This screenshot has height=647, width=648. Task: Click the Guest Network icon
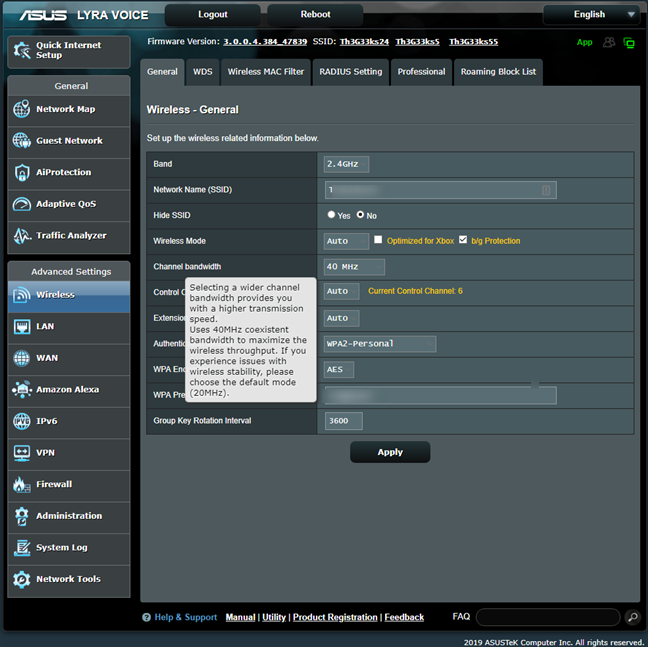21,140
